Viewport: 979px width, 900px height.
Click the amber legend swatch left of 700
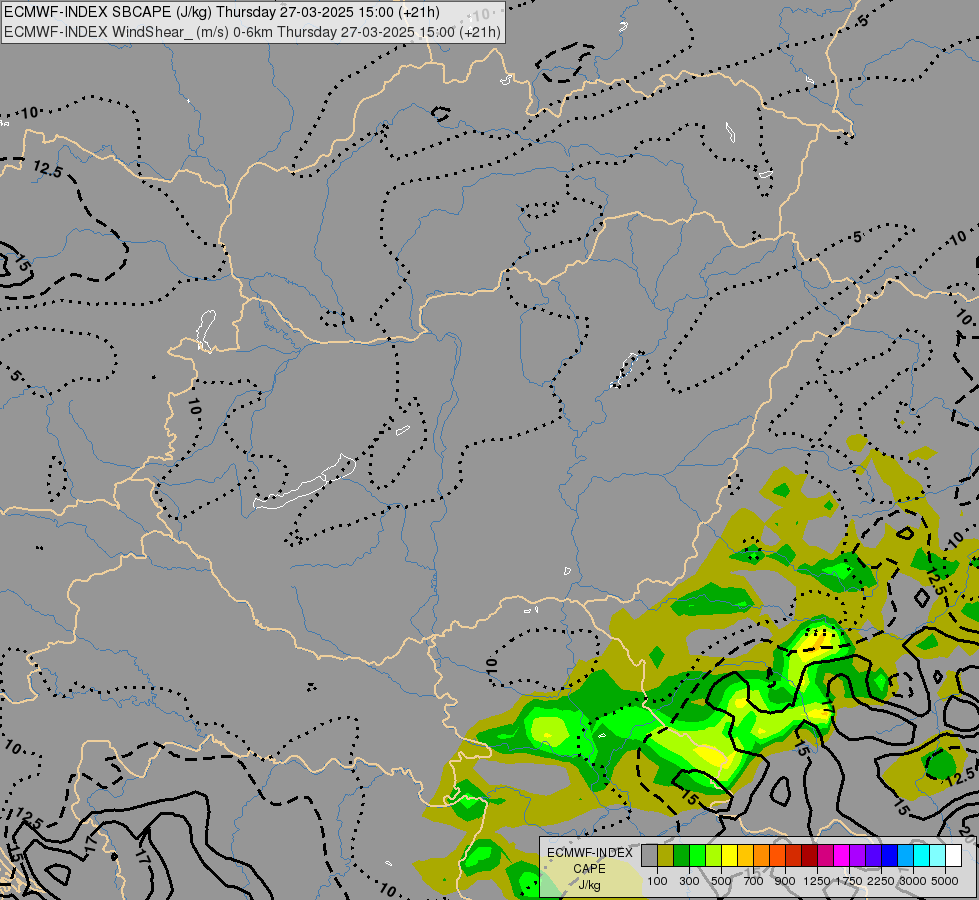coord(745,855)
